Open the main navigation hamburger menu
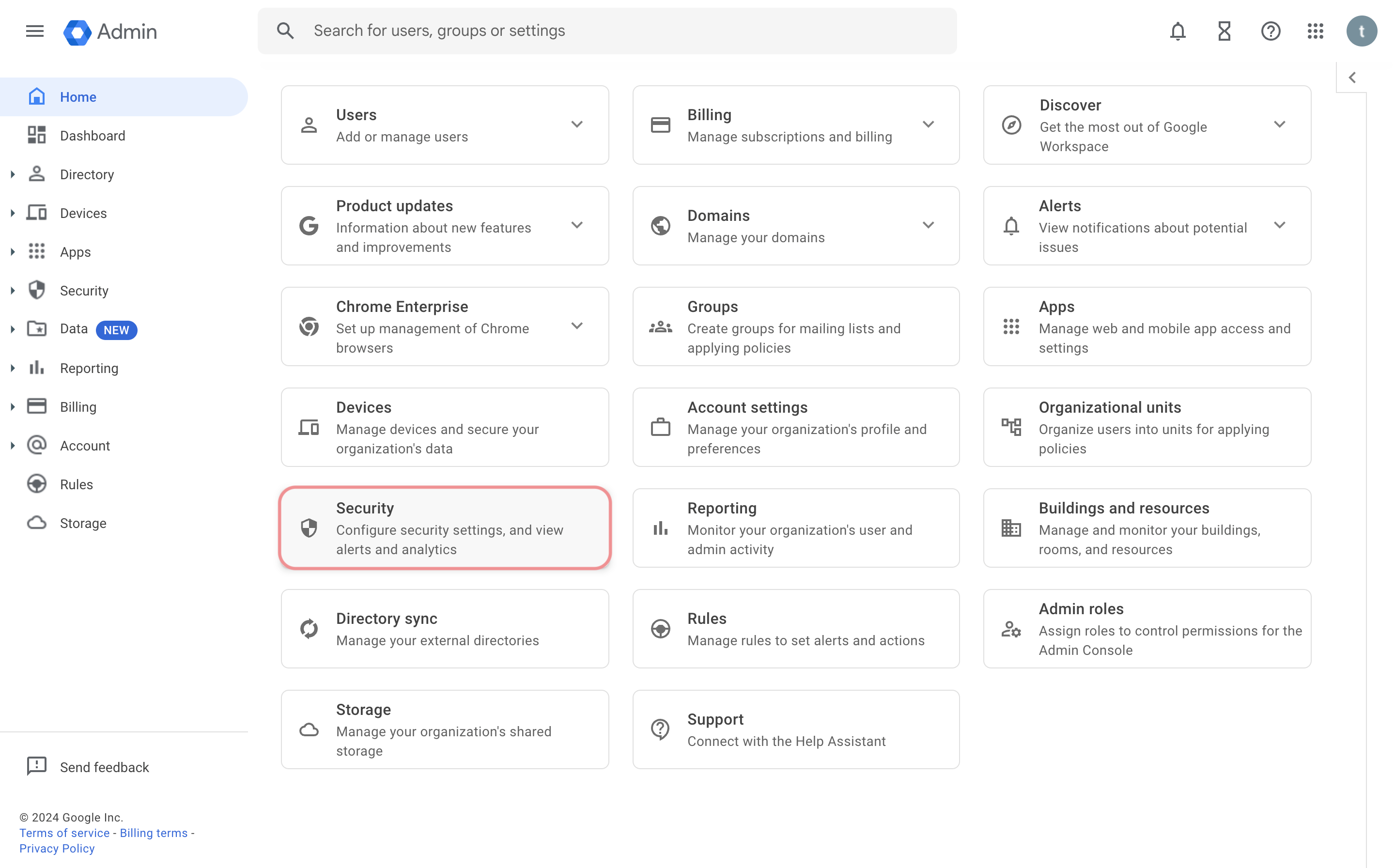 [x=34, y=31]
